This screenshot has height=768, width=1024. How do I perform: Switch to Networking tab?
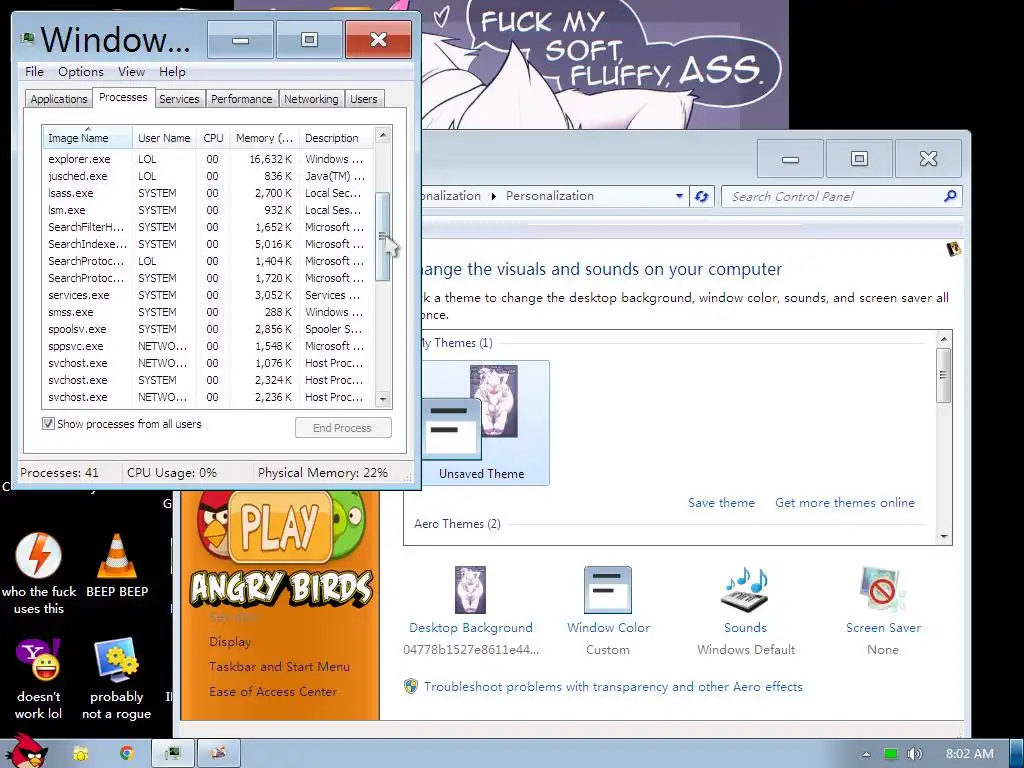coord(311,99)
